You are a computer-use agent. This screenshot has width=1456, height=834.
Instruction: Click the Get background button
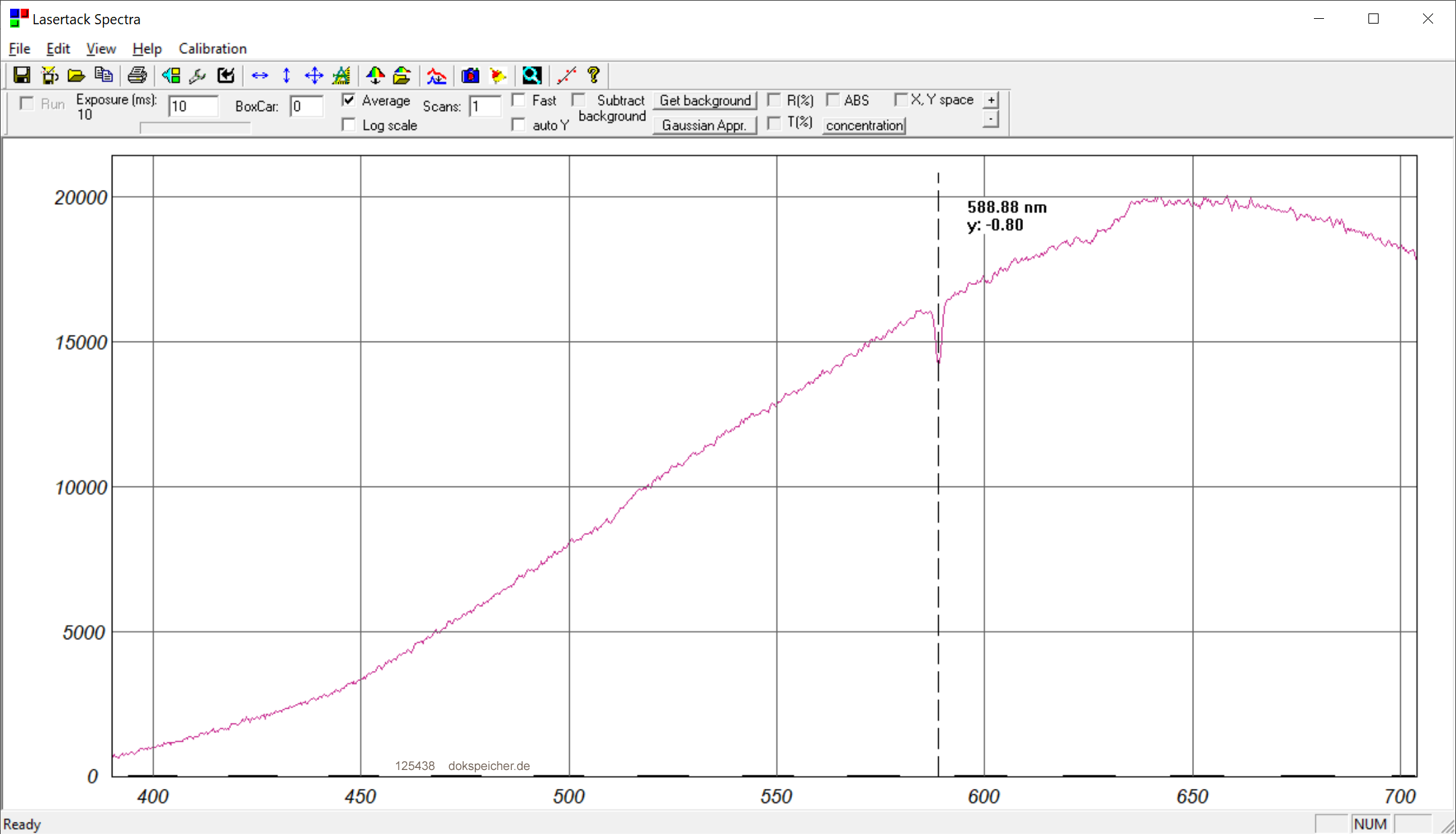704,100
